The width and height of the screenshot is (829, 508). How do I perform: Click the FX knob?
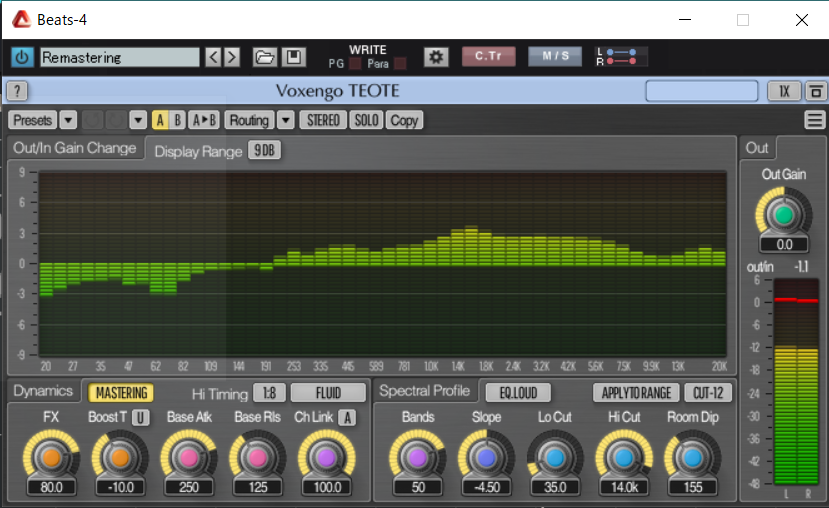[x=51, y=457]
